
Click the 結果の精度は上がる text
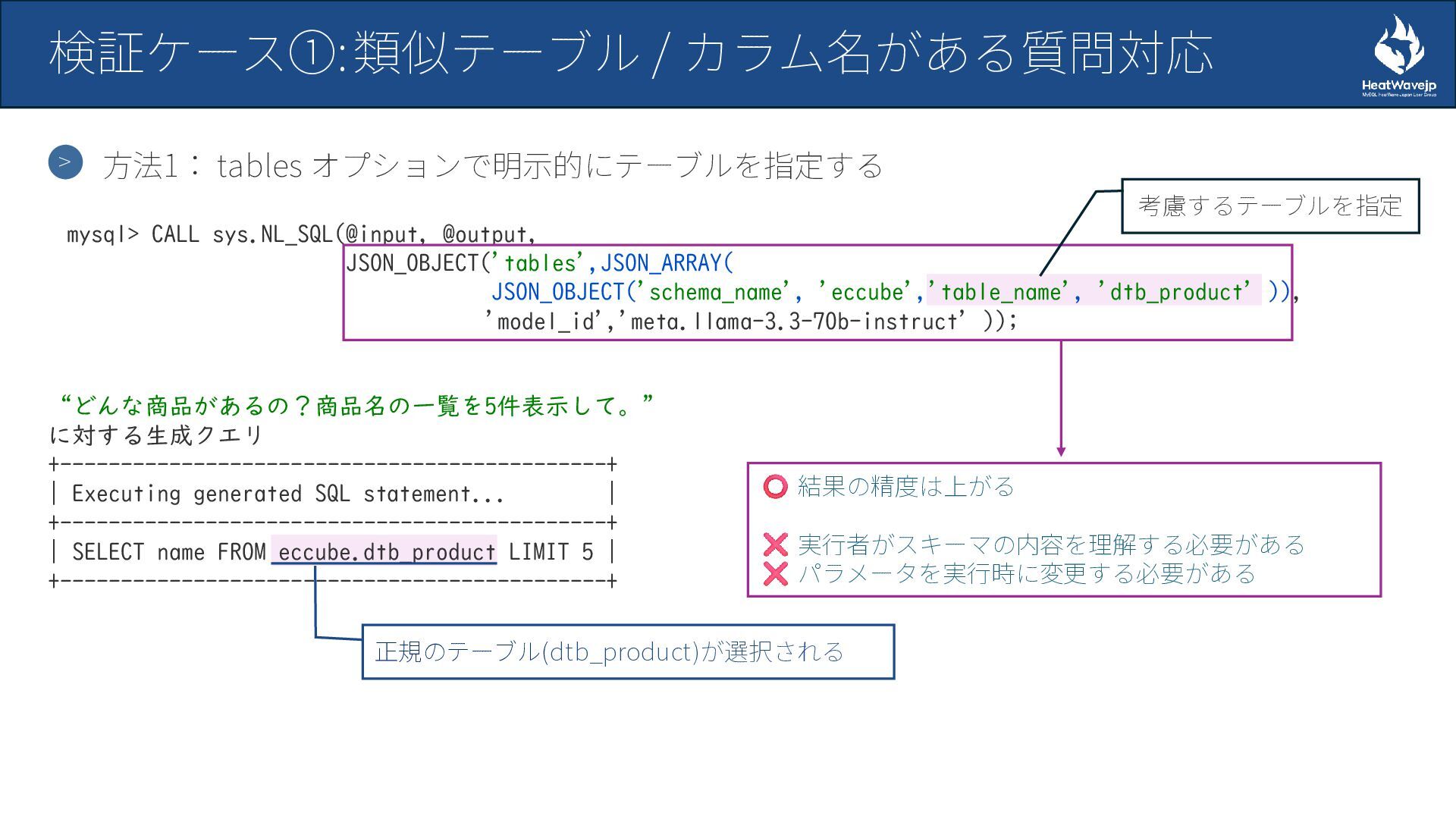pyautogui.click(x=905, y=487)
